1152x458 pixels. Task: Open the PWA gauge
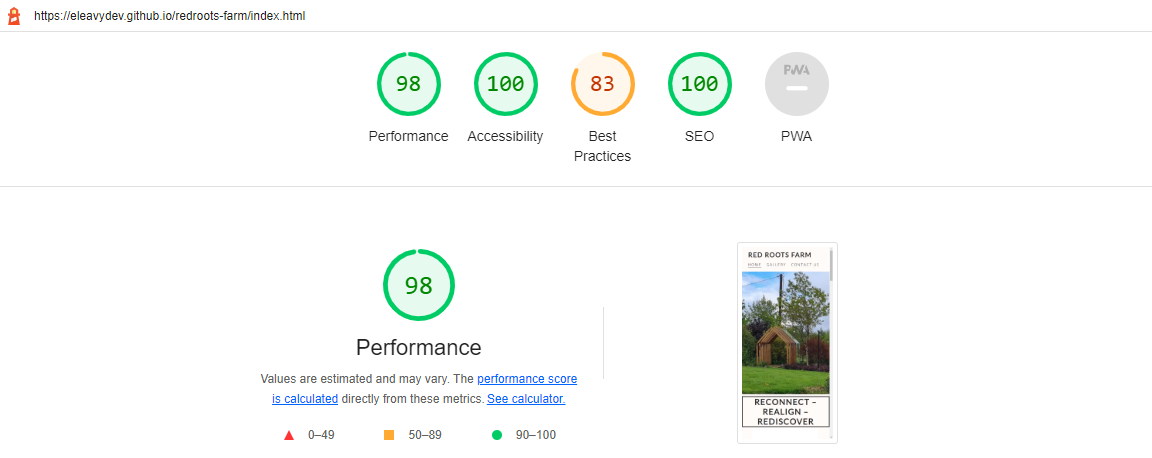[796, 84]
